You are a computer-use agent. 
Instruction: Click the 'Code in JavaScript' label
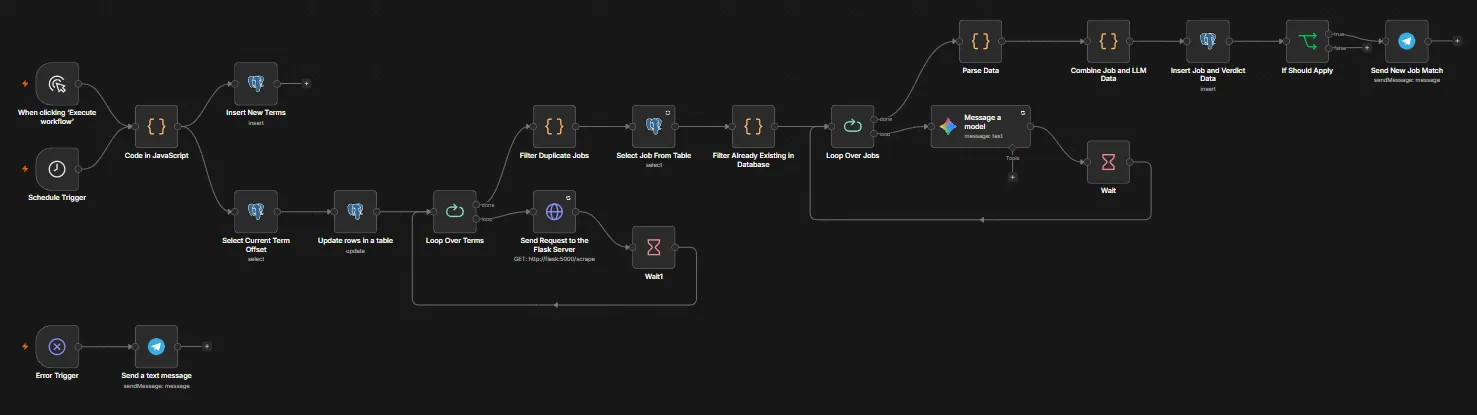(x=156, y=156)
